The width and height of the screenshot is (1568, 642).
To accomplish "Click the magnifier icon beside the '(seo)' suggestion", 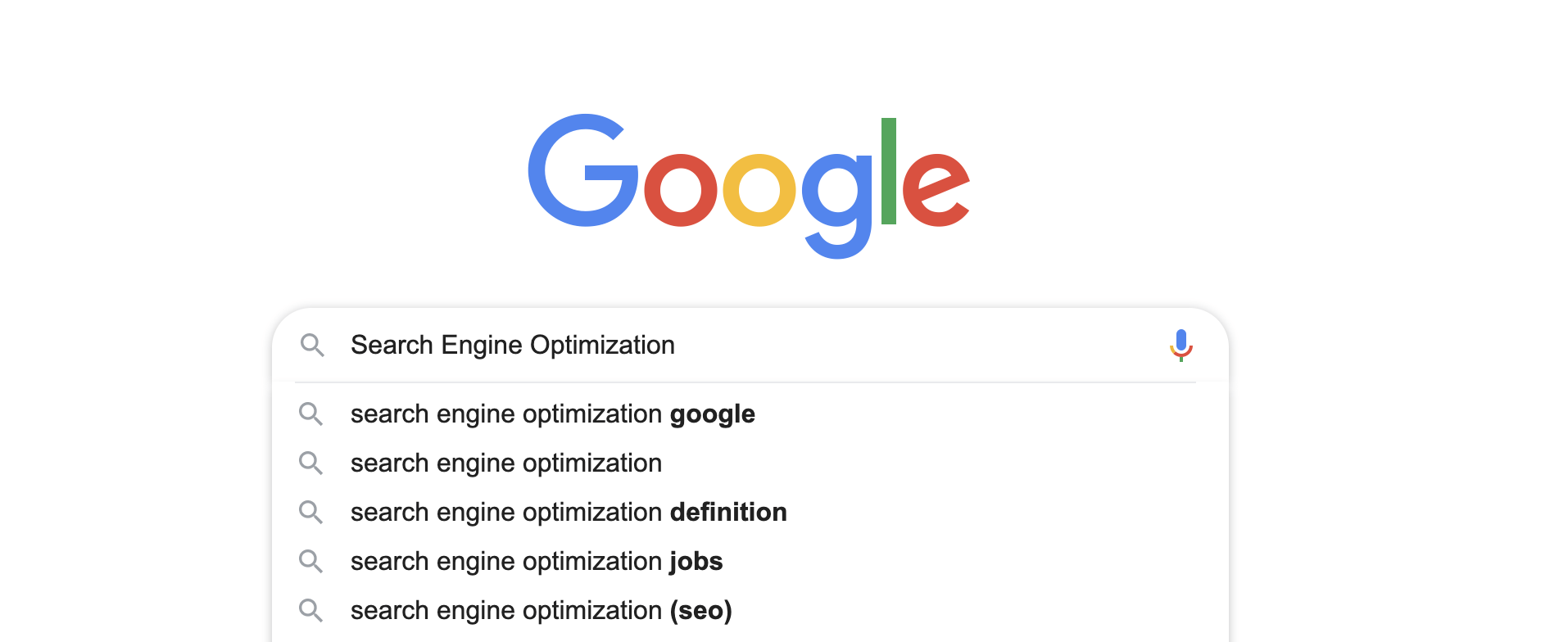I will pyautogui.click(x=310, y=610).
